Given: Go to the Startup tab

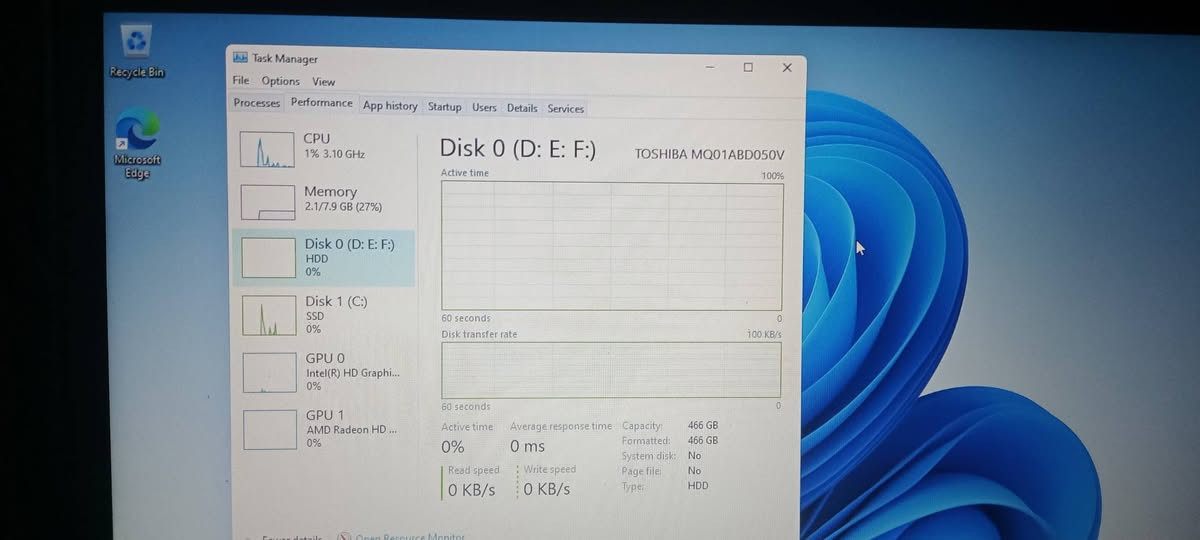Looking at the screenshot, I should pyautogui.click(x=445, y=107).
